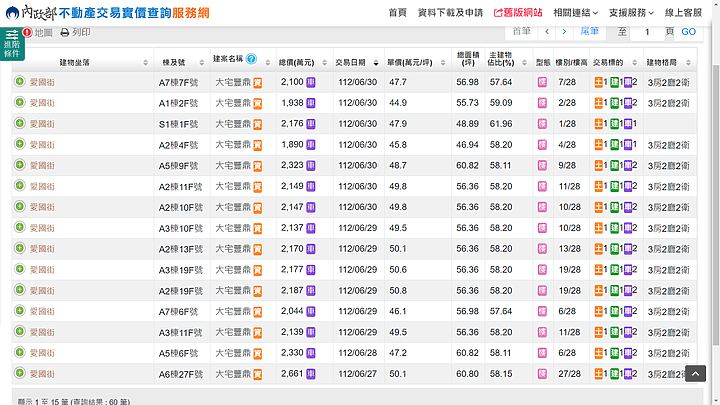720x405 pixels.
Task: Sort by 交易日期 column
Action: (376, 62)
